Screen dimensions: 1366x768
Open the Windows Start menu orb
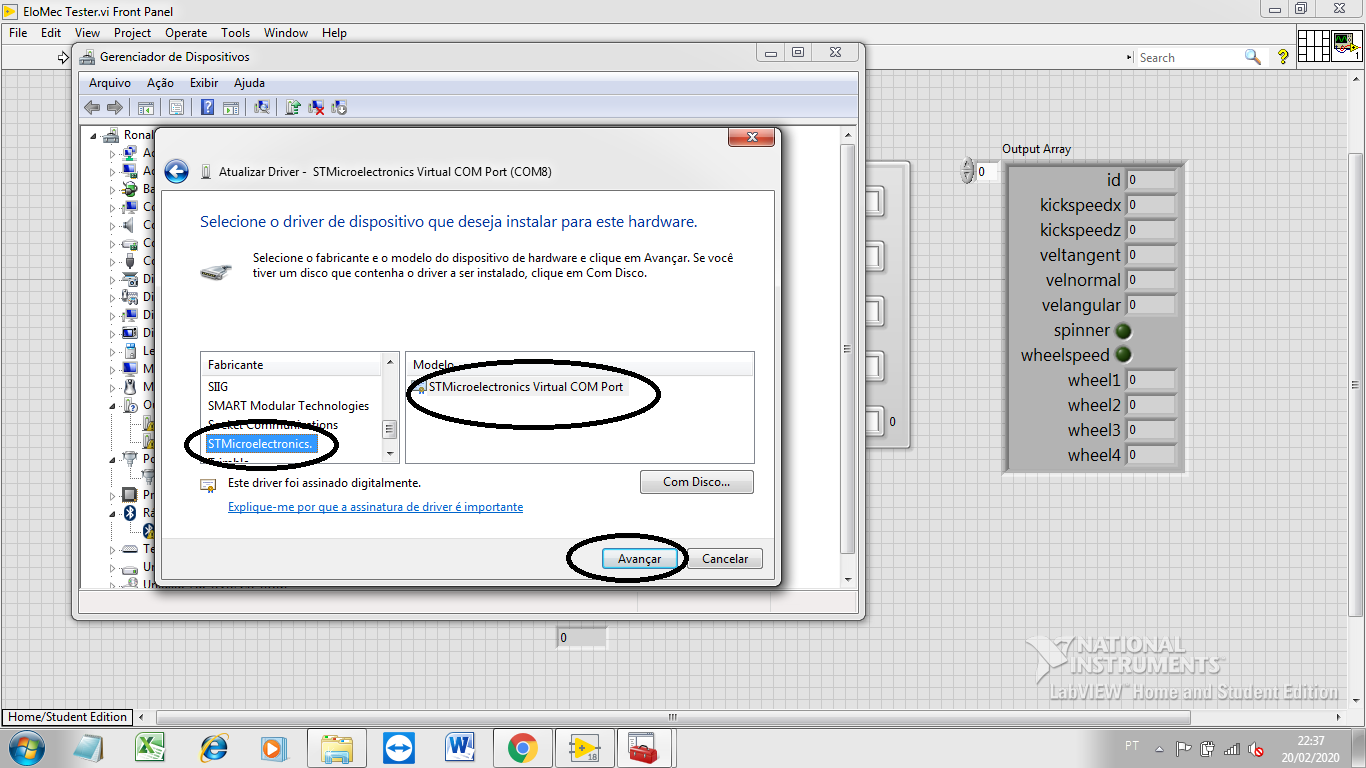[x=27, y=748]
